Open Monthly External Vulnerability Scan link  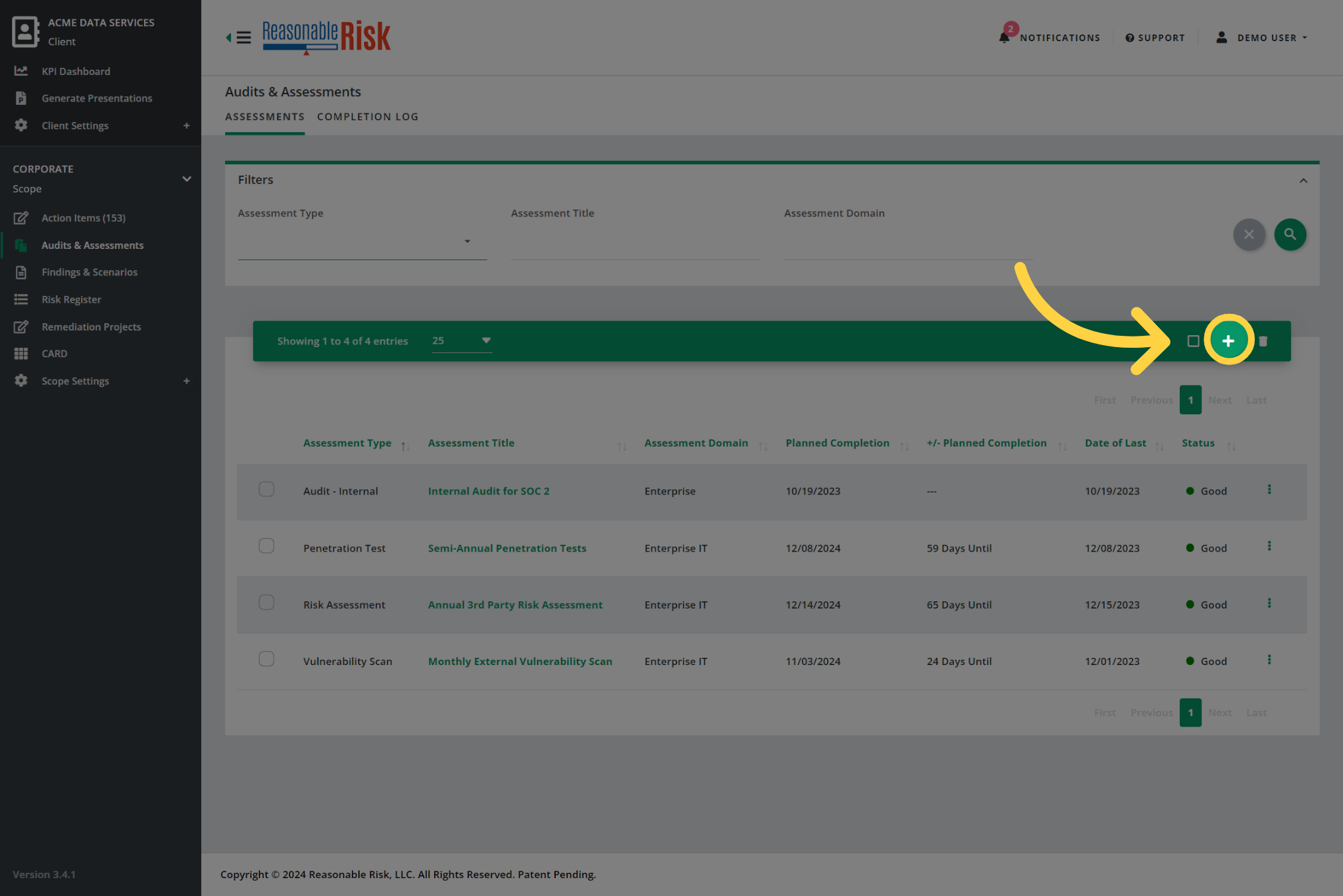coord(520,661)
